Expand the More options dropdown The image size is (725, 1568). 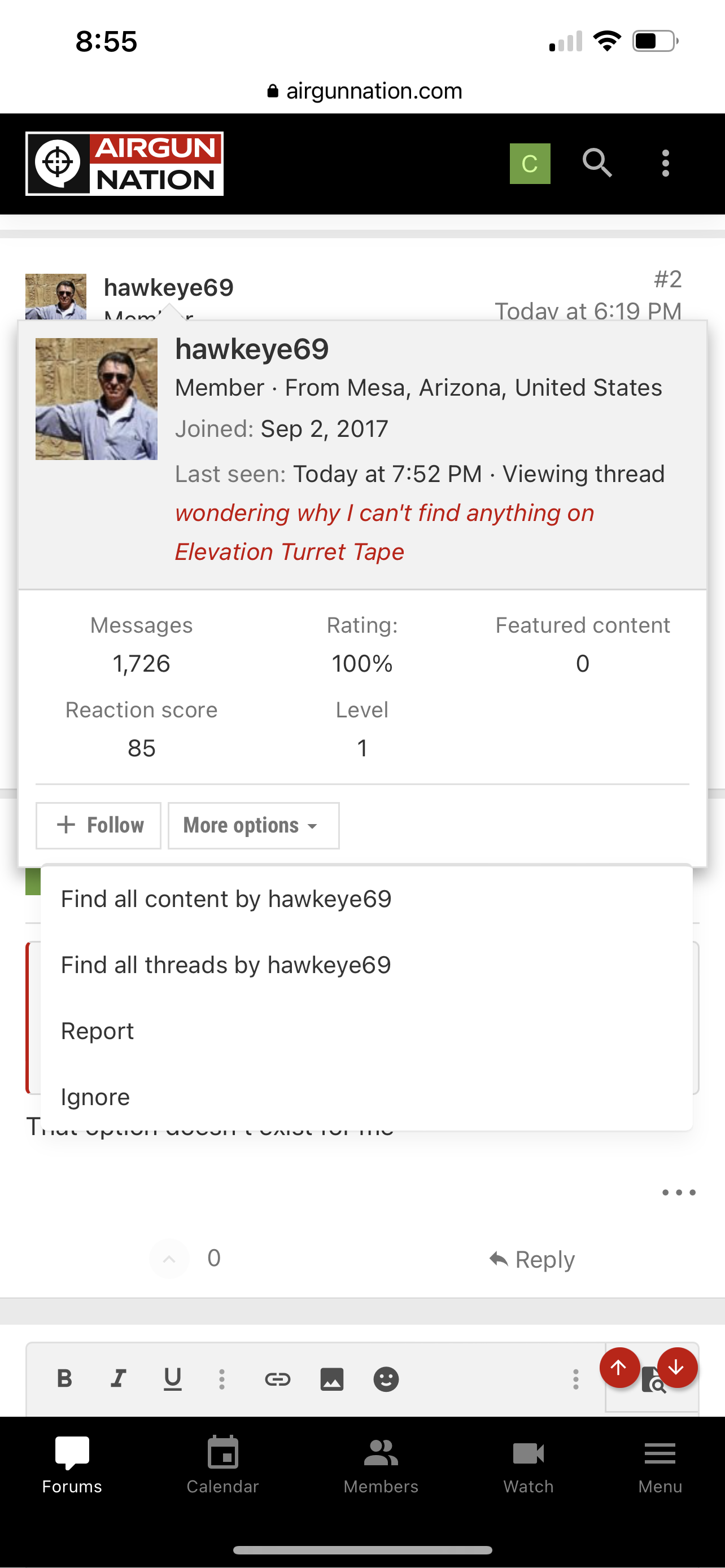coord(253,825)
